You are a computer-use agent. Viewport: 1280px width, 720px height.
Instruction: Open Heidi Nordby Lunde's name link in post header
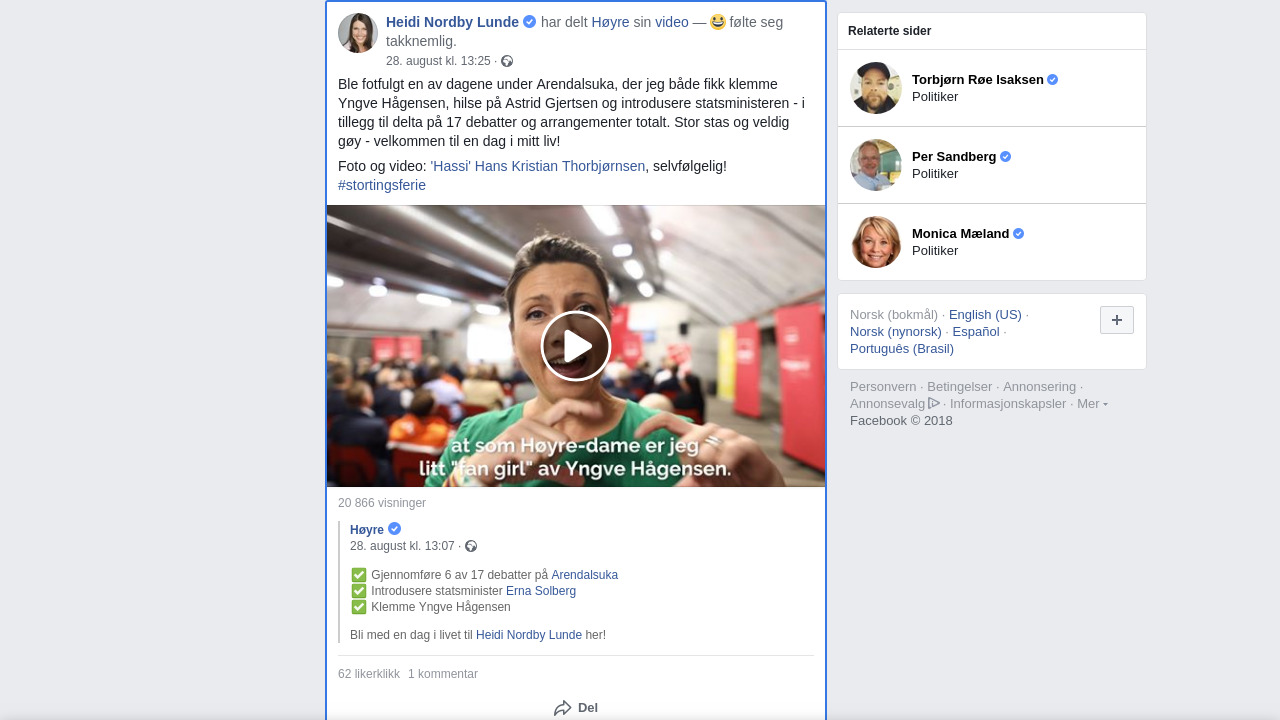(x=452, y=22)
